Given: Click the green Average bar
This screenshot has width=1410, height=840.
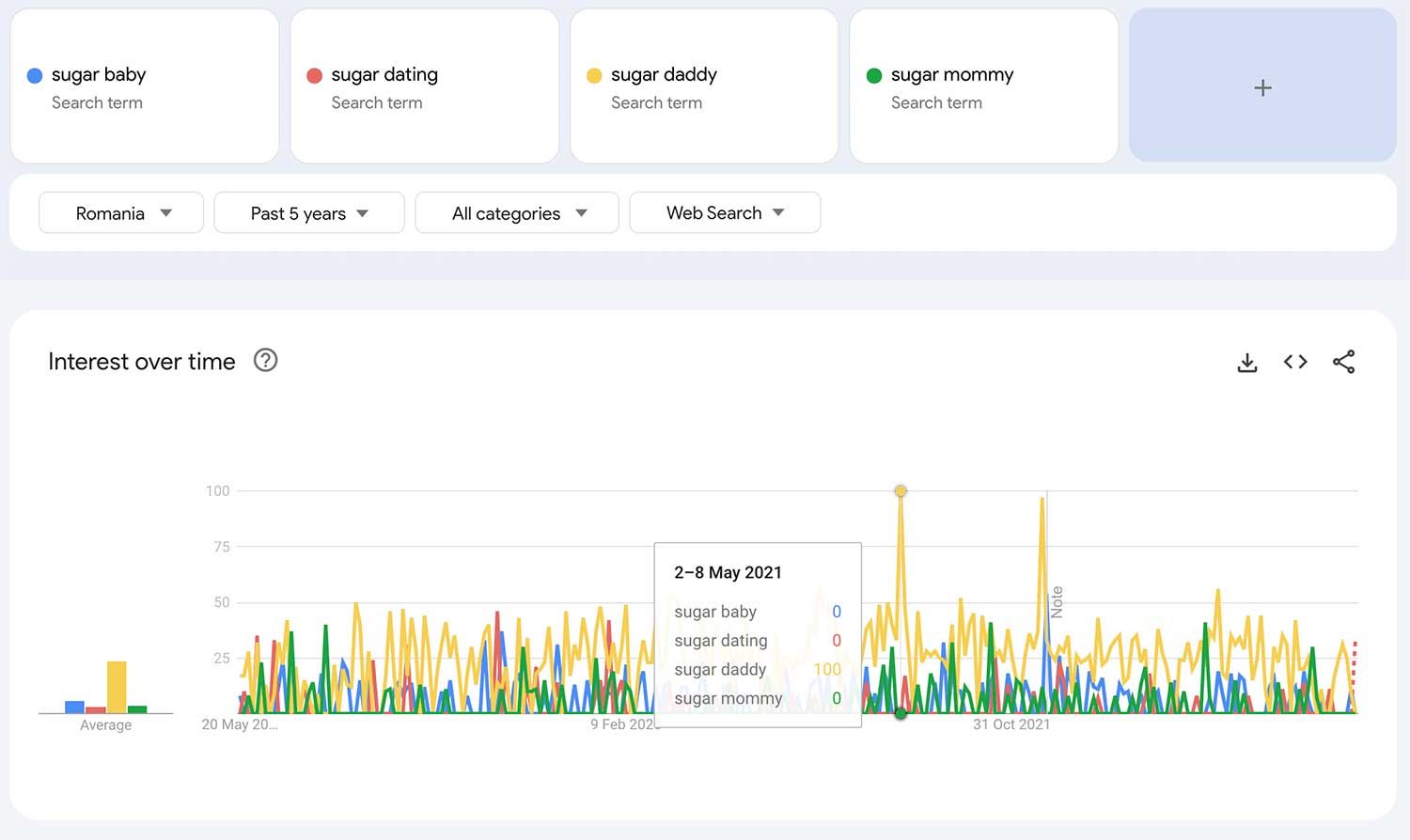Looking at the screenshot, I should point(137,709).
